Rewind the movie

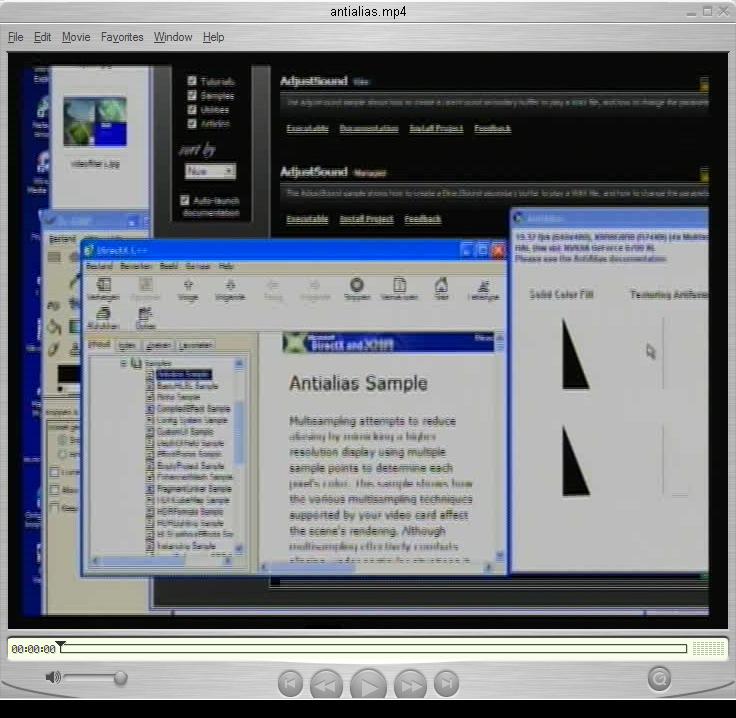click(326, 685)
